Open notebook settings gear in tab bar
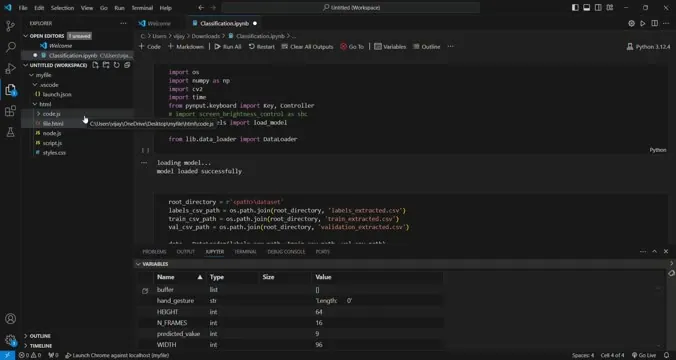 click(x=631, y=23)
